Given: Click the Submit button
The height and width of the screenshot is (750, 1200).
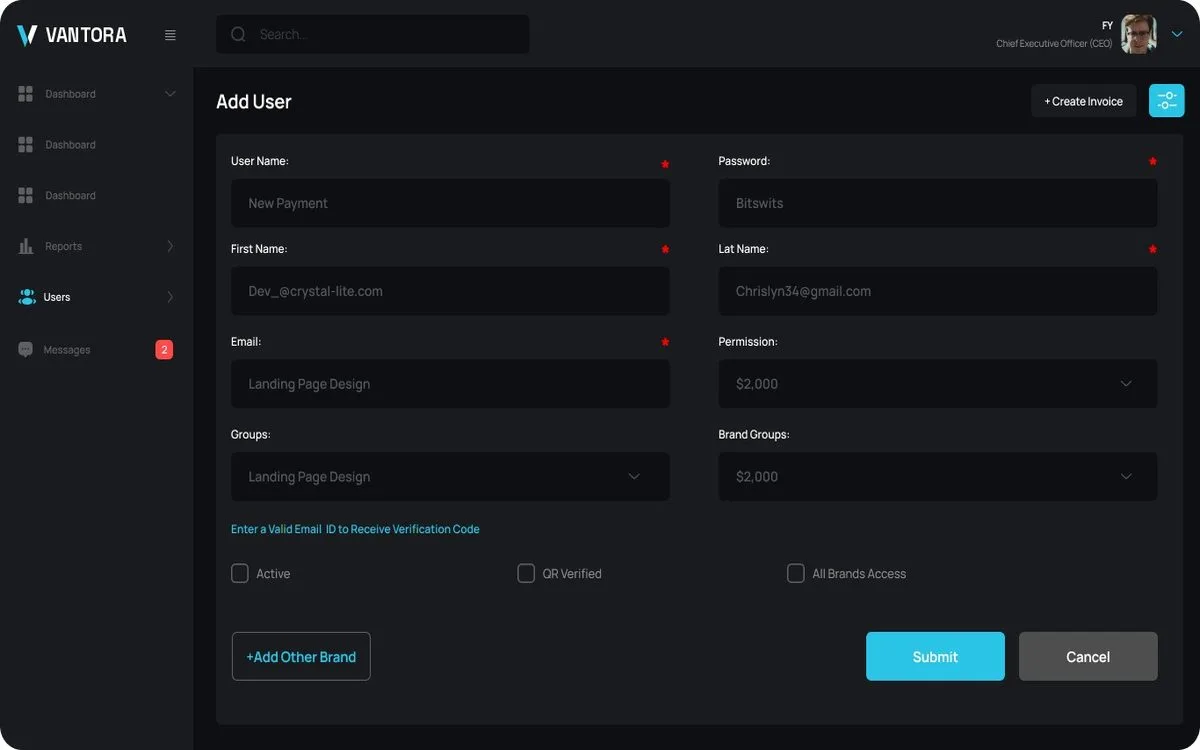Looking at the screenshot, I should tap(935, 656).
